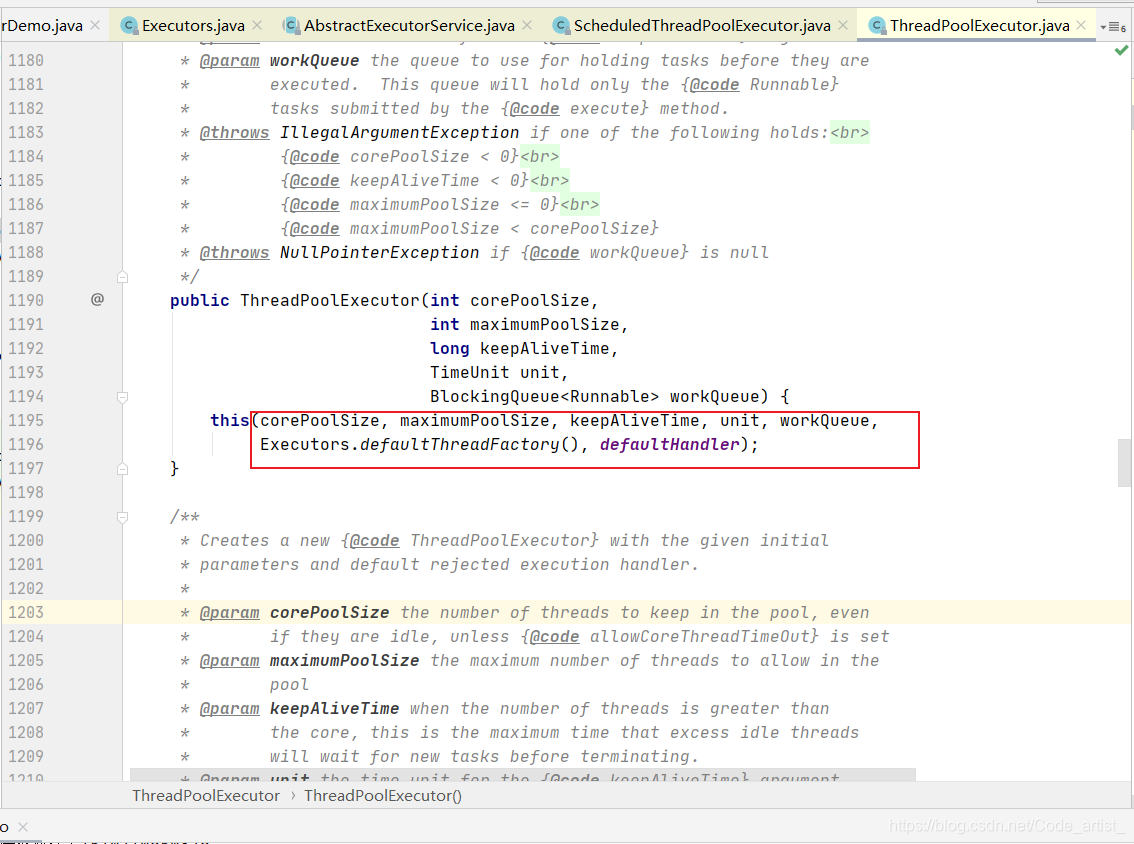Click the ThreadPoolExecutor() method breadcrumb
The image size is (1134, 844).
(x=383, y=796)
